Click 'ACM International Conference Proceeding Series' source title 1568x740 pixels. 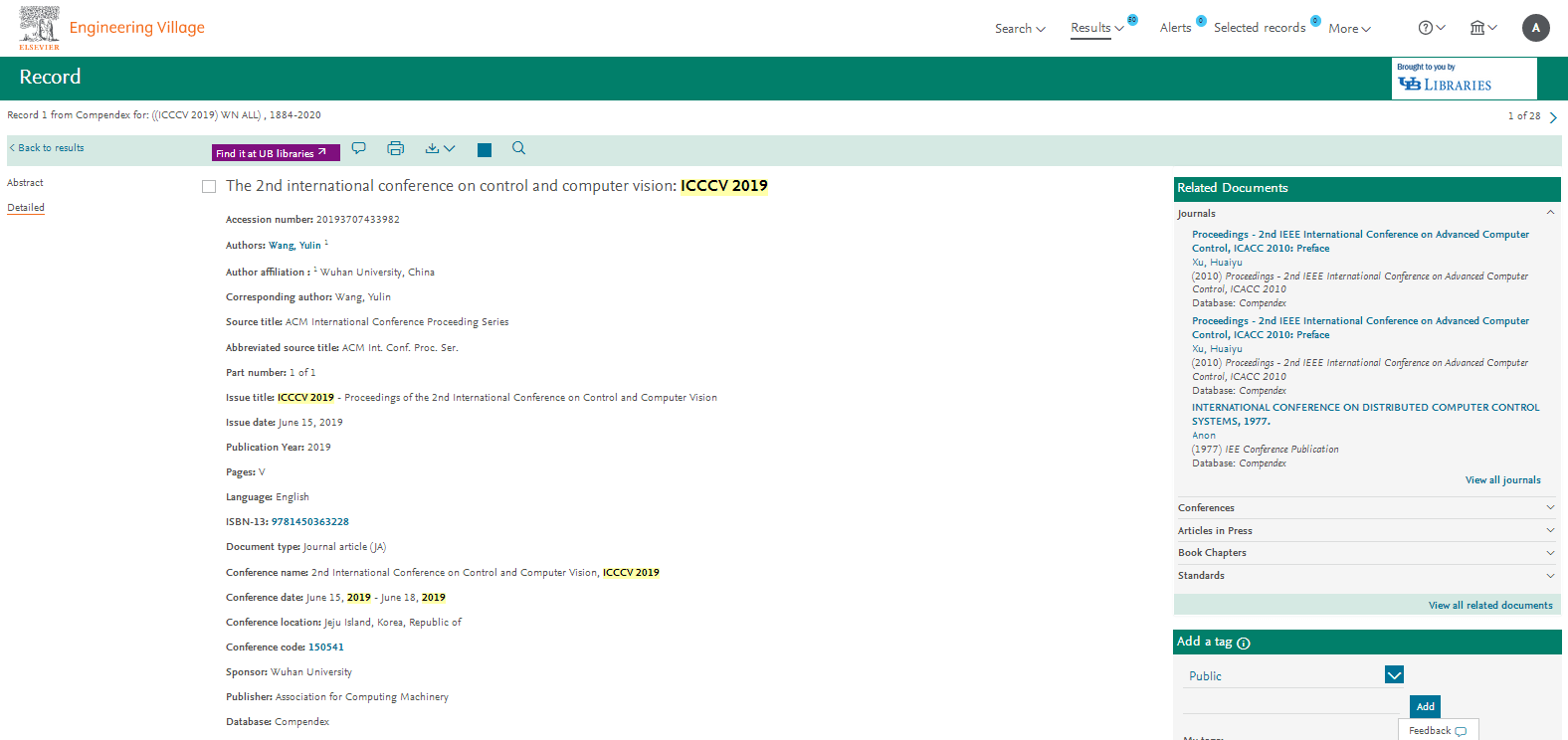(x=397, y=322)
